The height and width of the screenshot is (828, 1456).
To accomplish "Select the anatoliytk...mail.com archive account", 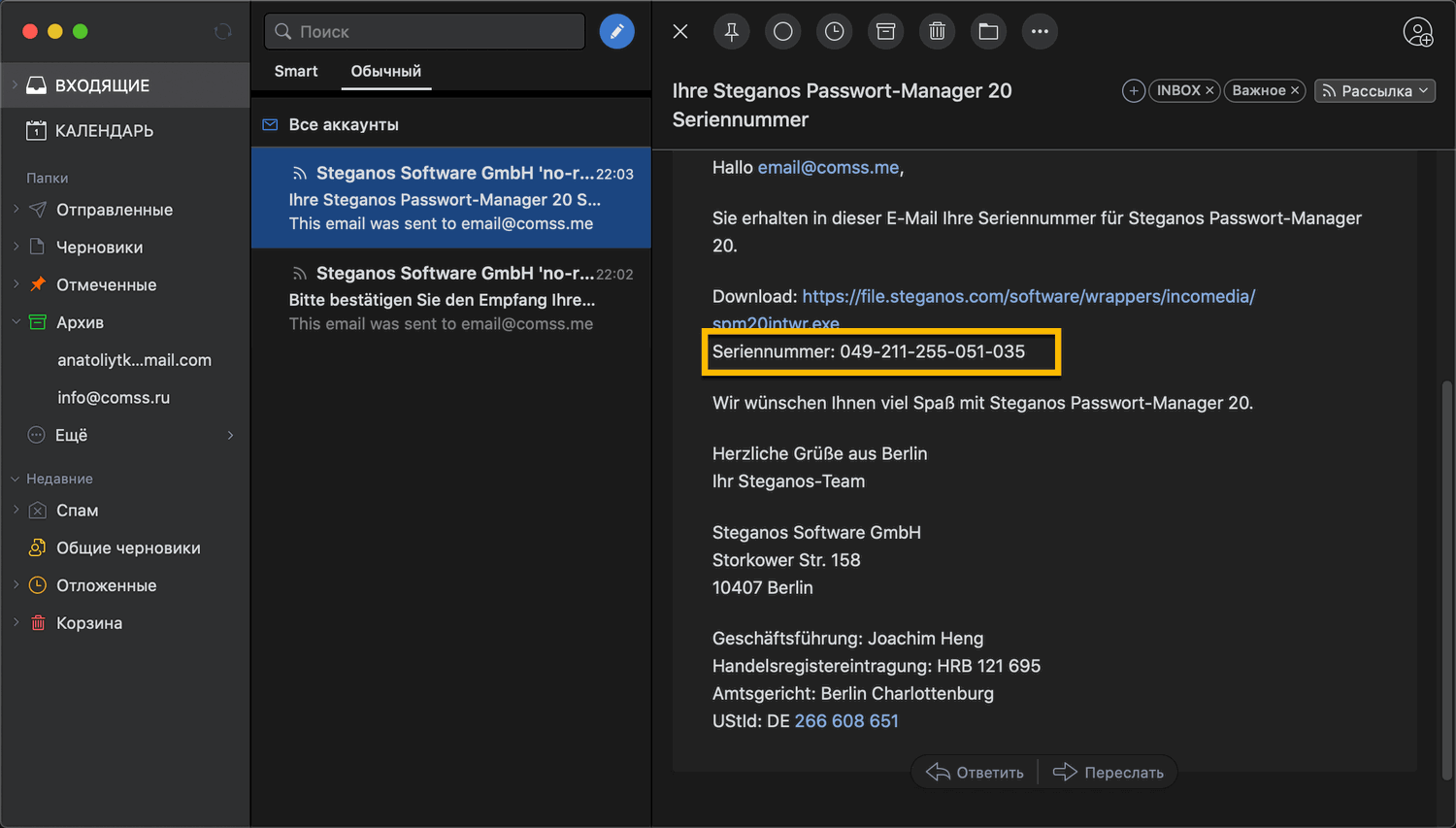I will [134, 360].
